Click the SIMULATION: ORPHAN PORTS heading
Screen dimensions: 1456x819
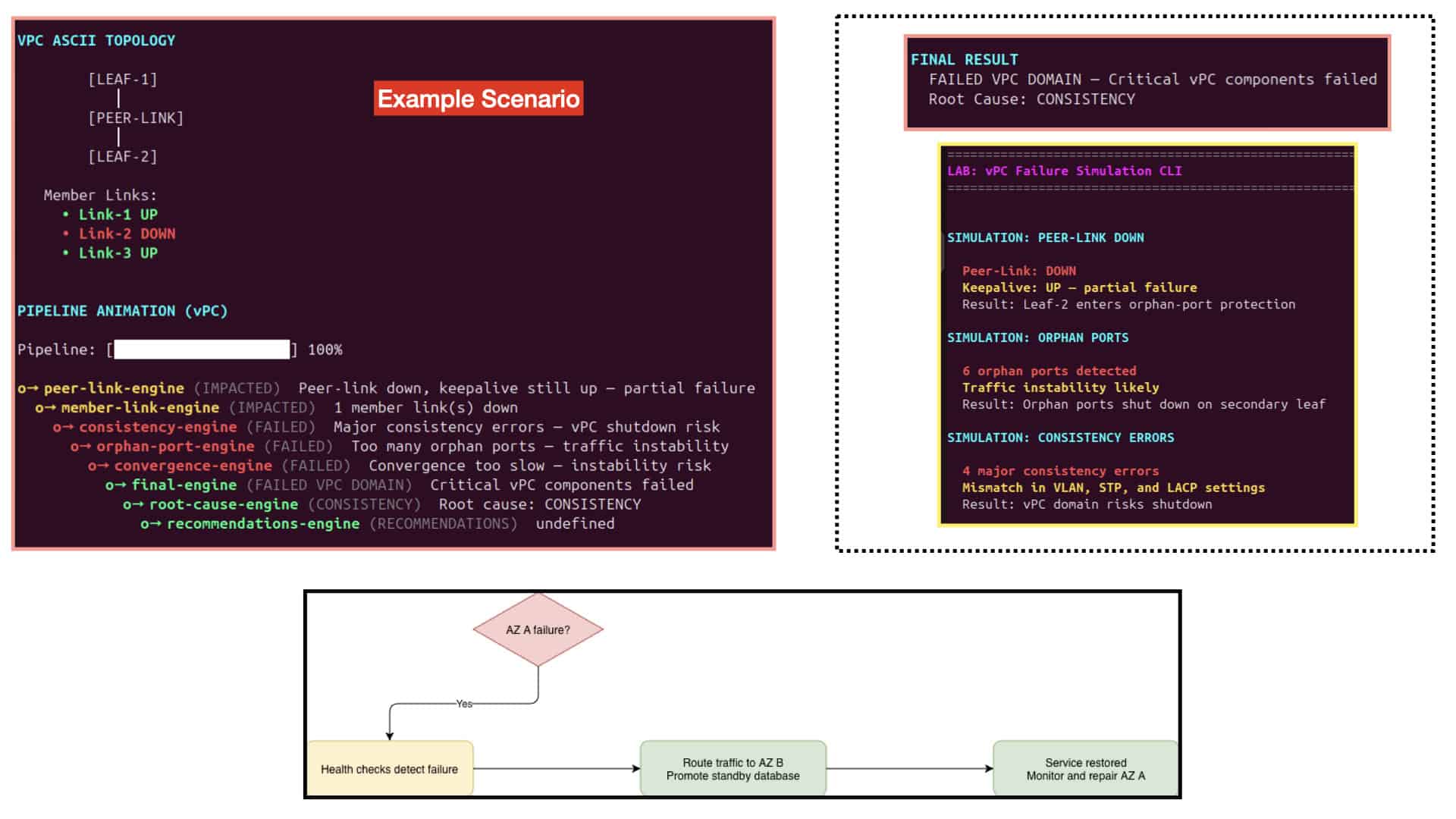[1037, 338]
